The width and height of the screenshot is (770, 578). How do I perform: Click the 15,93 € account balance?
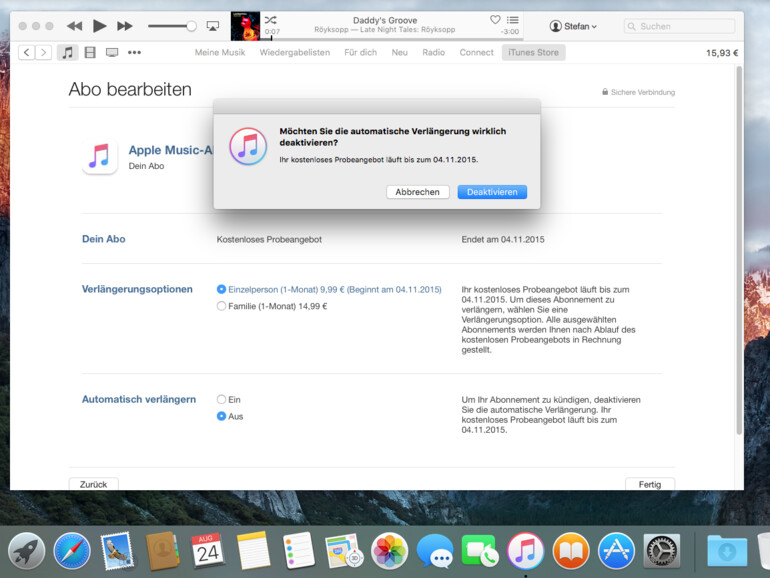(722, 53)
